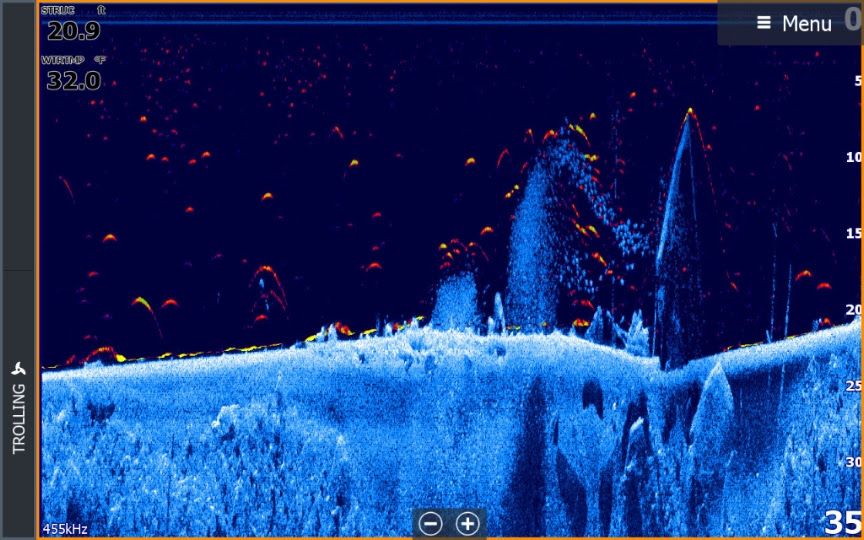Select the 32.0 °F water temperature readout

[73, 81]
